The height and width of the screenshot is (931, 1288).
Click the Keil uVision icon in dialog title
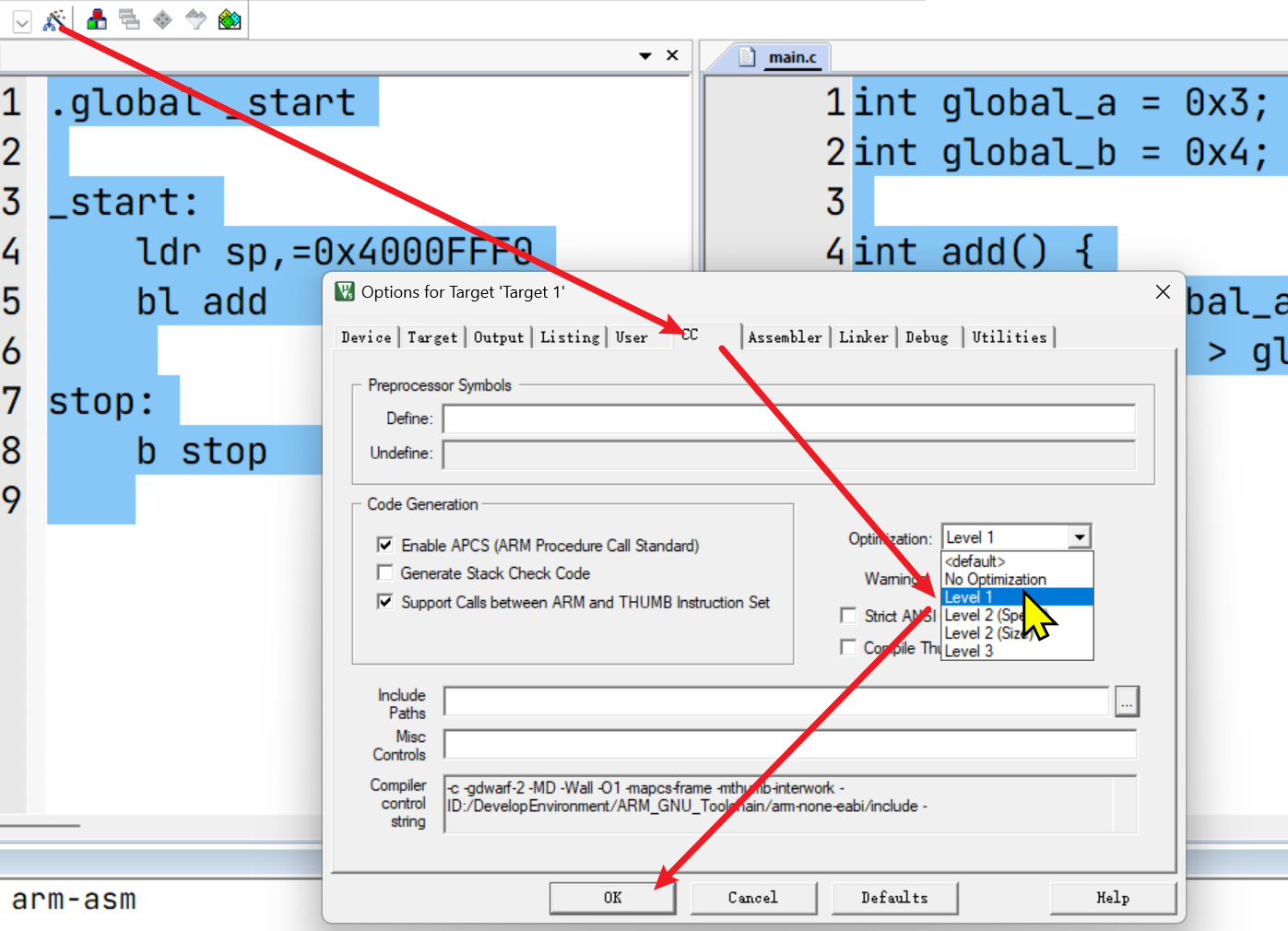345,292
